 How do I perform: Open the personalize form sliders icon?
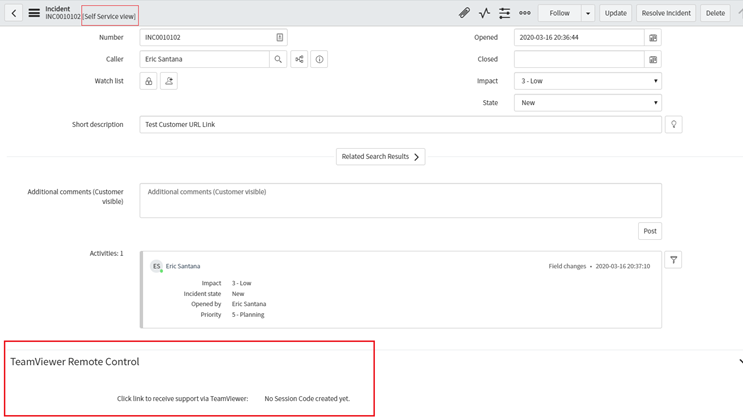pos(505,13)
